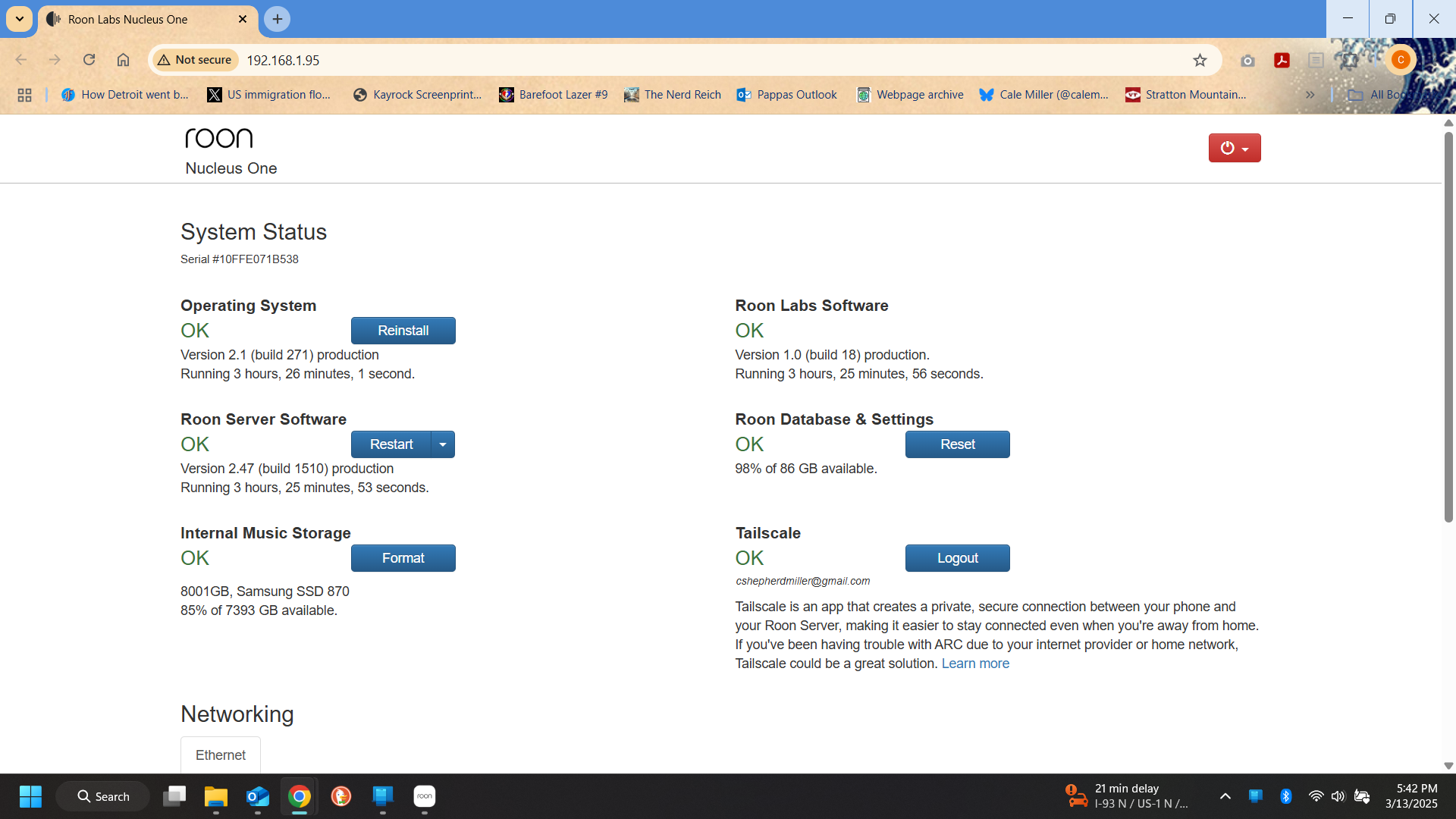Click the camera screenshot extension icon
This screenshot has height=819, width=1456.
(1247, 60)
